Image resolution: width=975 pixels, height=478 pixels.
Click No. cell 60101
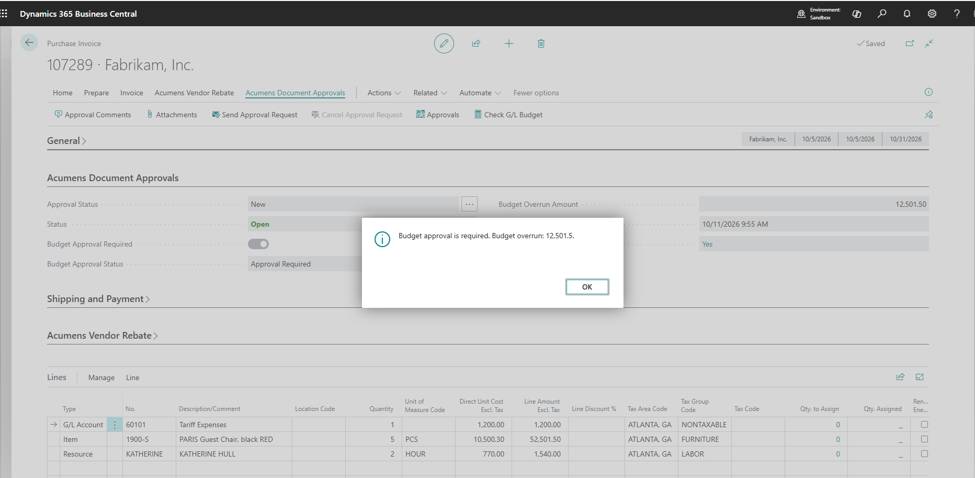(149, 425)
